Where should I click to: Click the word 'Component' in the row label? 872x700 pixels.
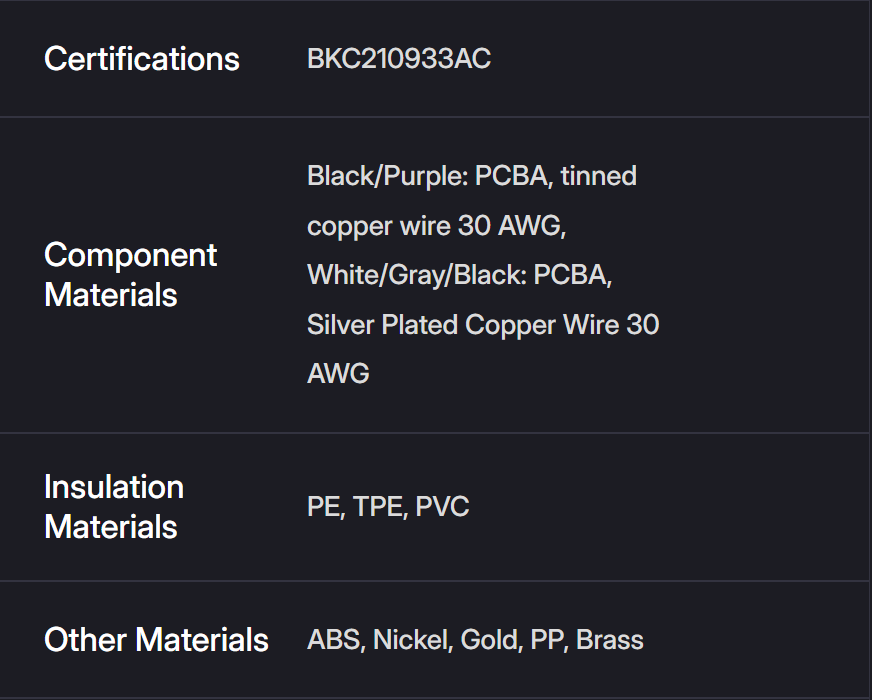pyautogui.click(x=130, y=255)
